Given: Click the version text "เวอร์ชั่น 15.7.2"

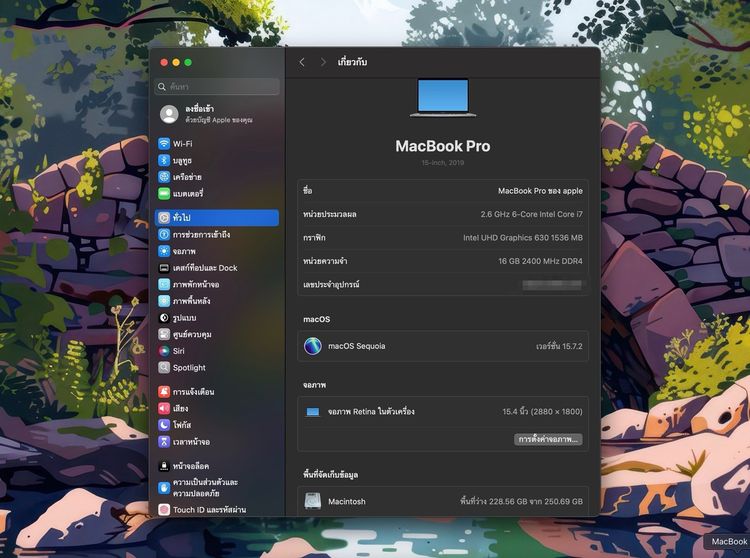Looking at the screenshot, I should (x=559, y=346).
